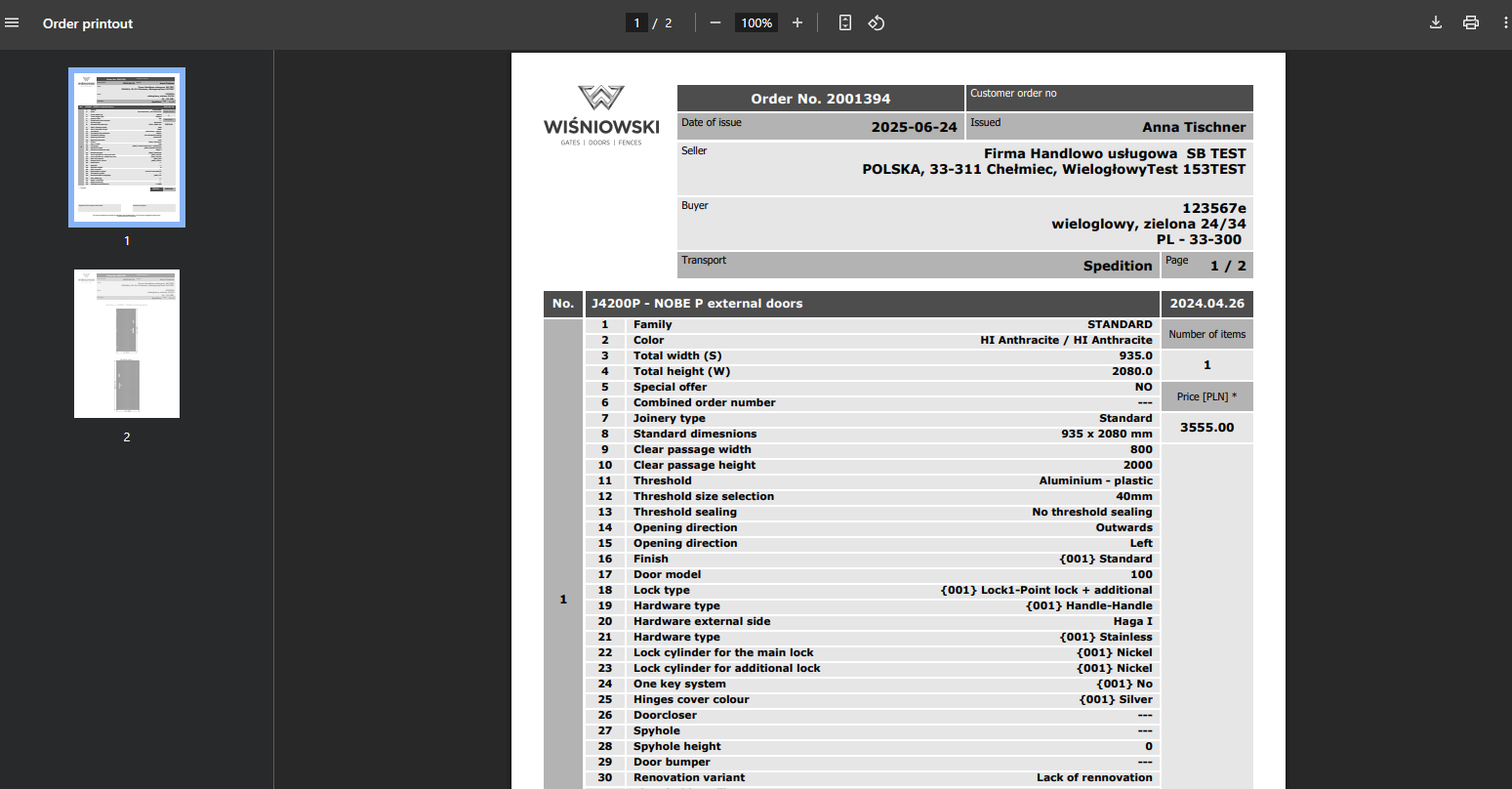Click the issuer name Anna Tischner
Screen dimensions: 1512x789
1194,127
